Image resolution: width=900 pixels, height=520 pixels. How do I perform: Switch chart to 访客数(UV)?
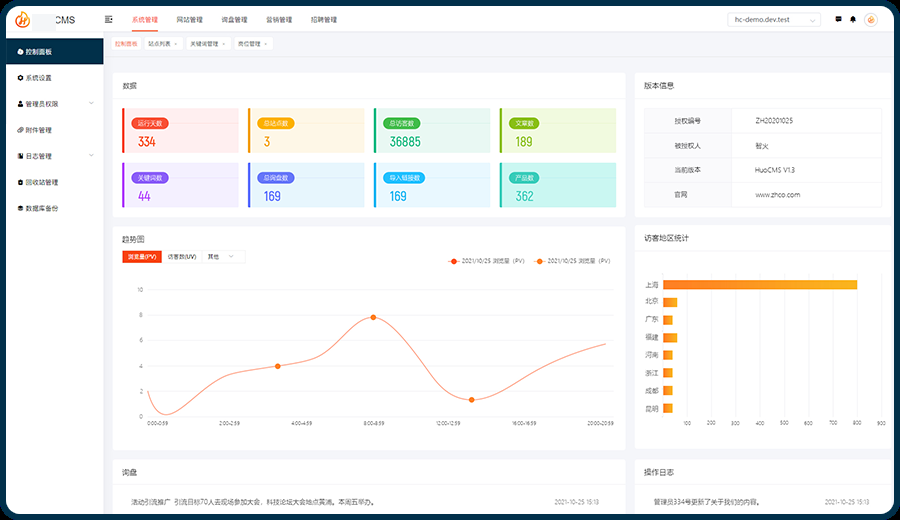coord(181,257)
